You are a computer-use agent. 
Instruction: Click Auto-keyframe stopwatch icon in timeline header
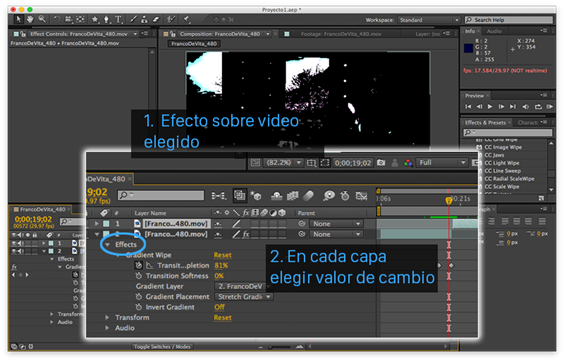tap(345, 196)
